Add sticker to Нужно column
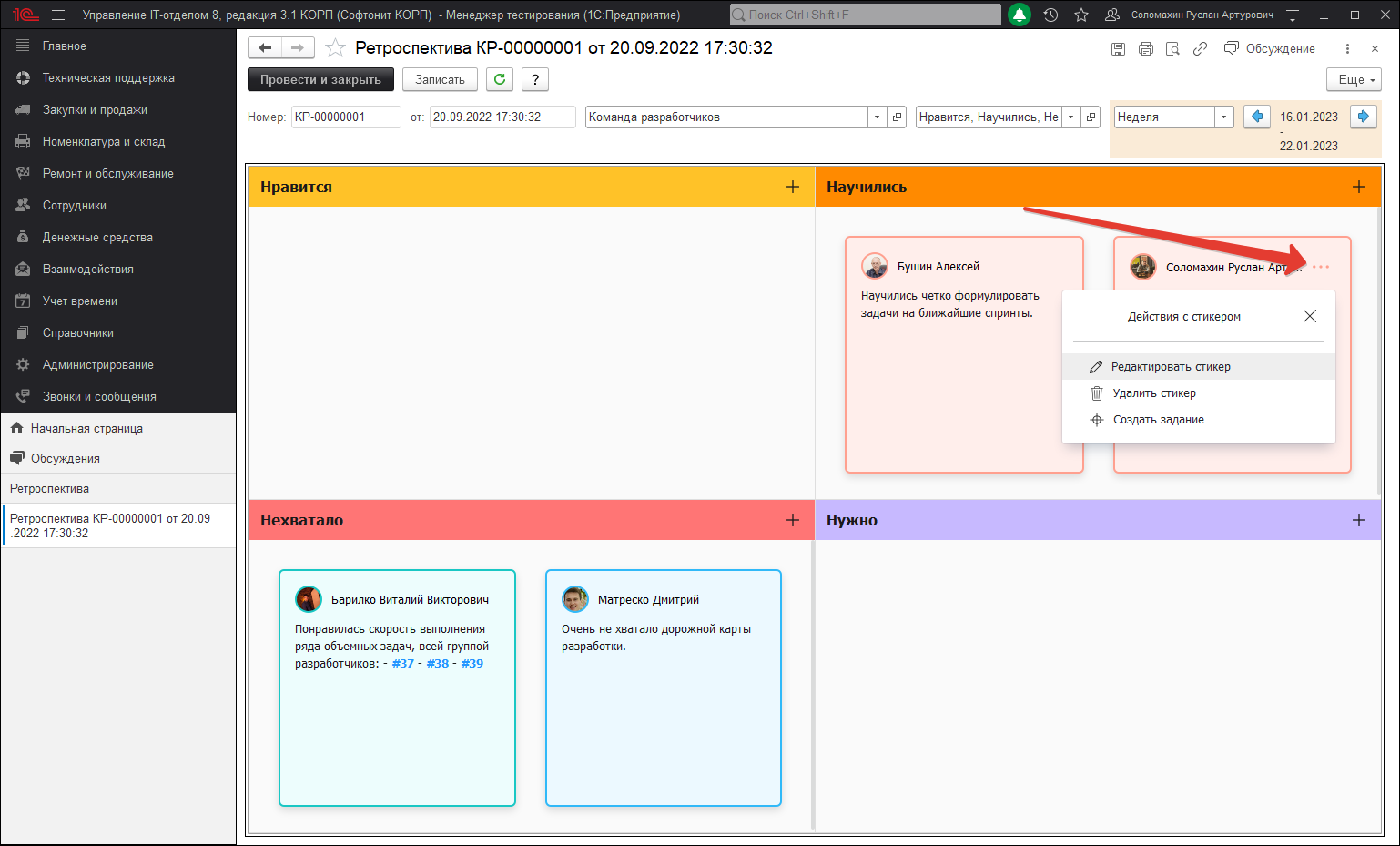Image resolution: width=1400 pixels, height=846 pixels. (x=1358, y=520)
